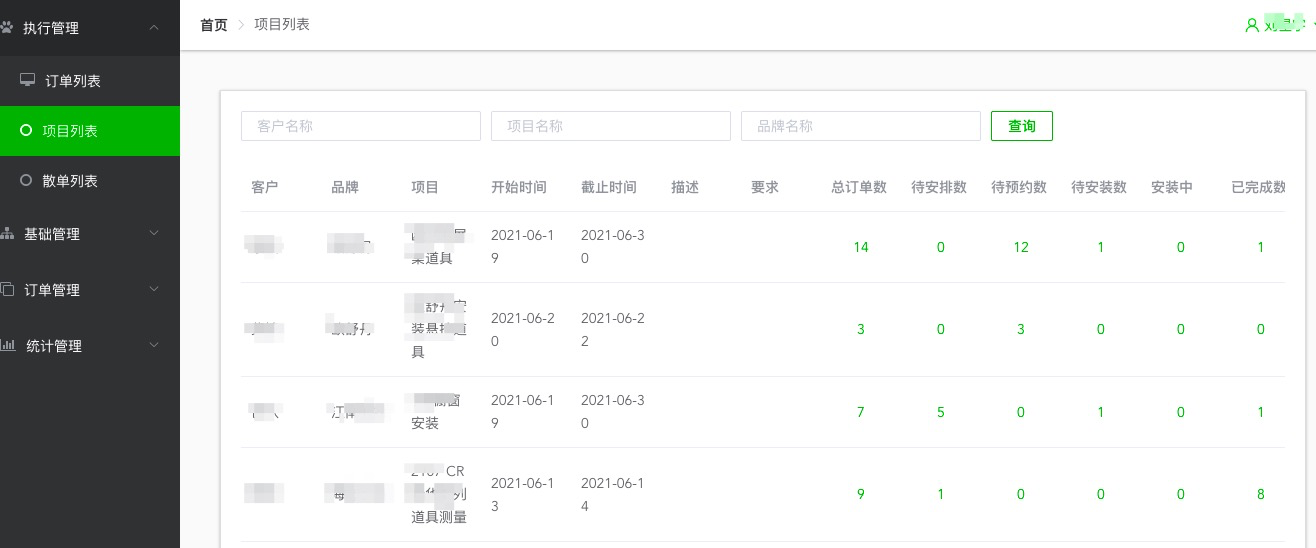Focus the 项目名称 input field

[x=610, y=126]
